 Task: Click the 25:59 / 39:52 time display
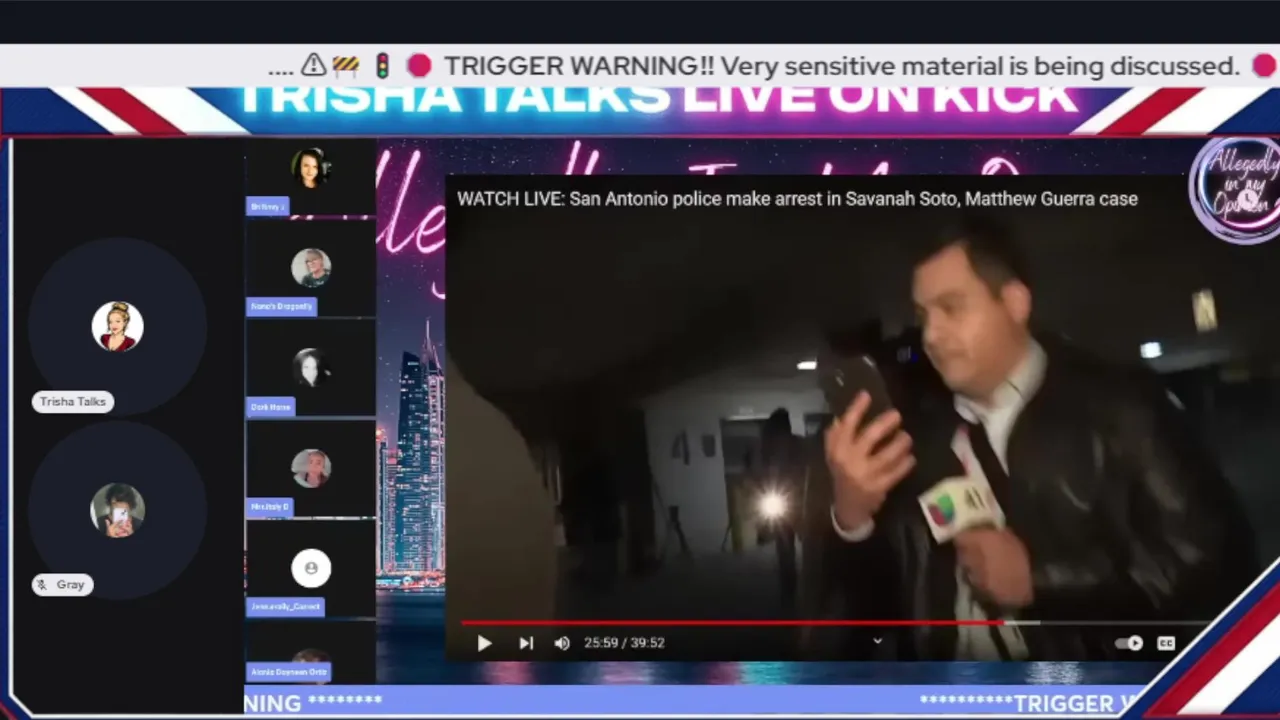(624, 643)
